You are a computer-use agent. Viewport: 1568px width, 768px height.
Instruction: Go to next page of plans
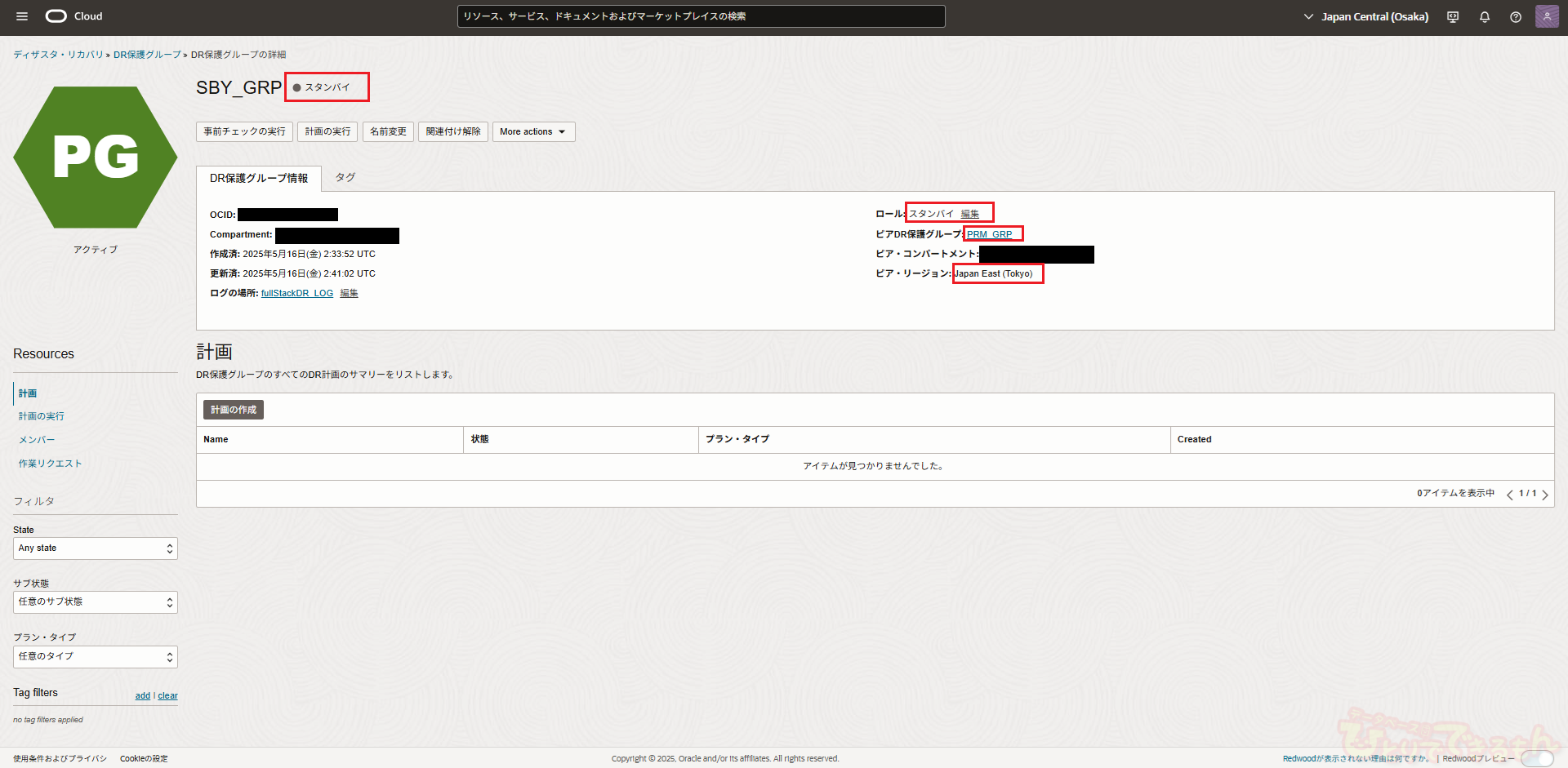tap(1545, 495)
